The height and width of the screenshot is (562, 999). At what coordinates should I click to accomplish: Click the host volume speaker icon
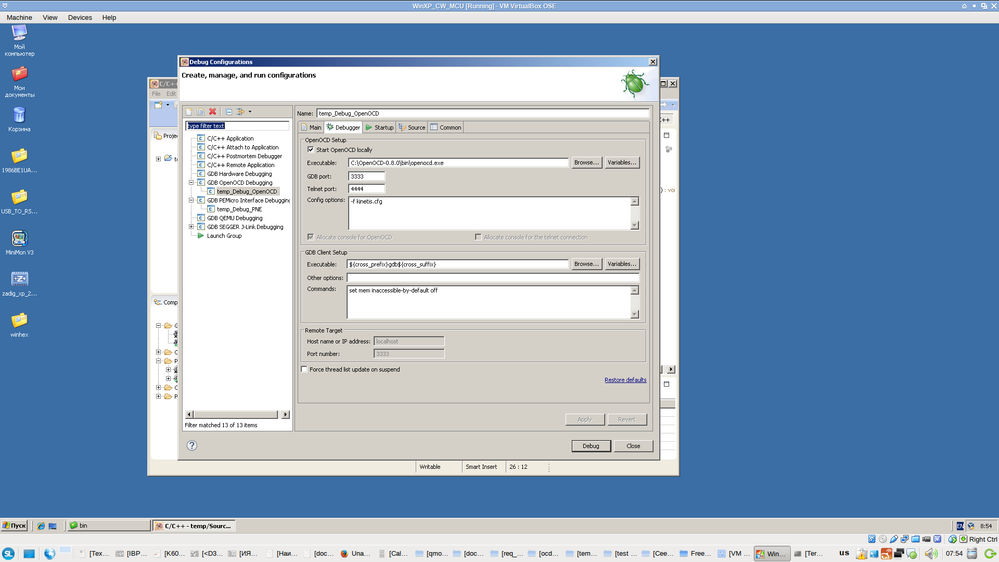point(931,554)
